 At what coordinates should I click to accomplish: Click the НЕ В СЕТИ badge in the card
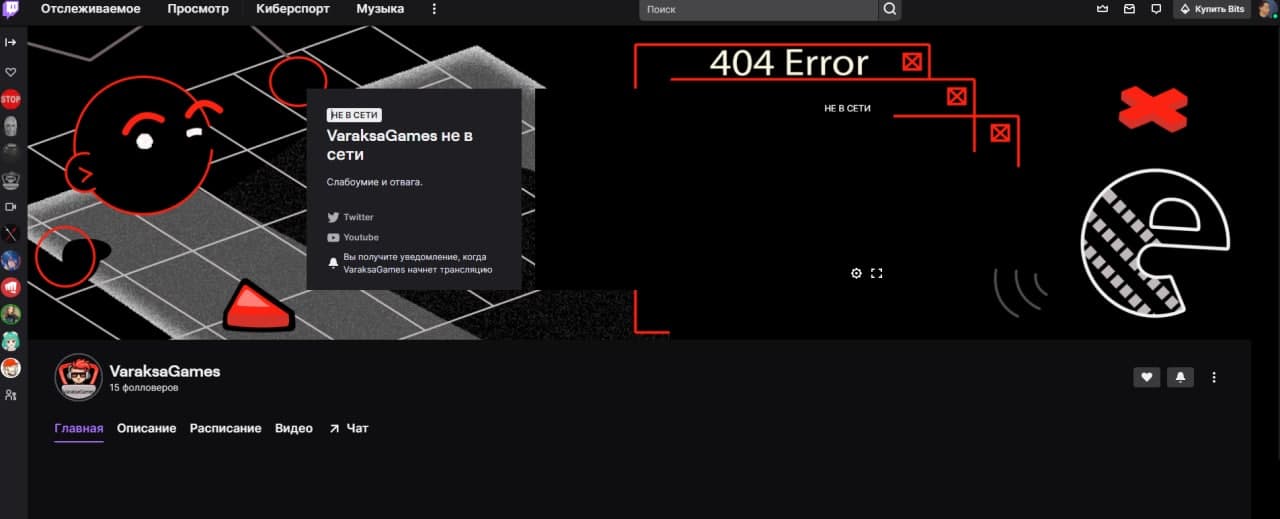click(354, 115)
